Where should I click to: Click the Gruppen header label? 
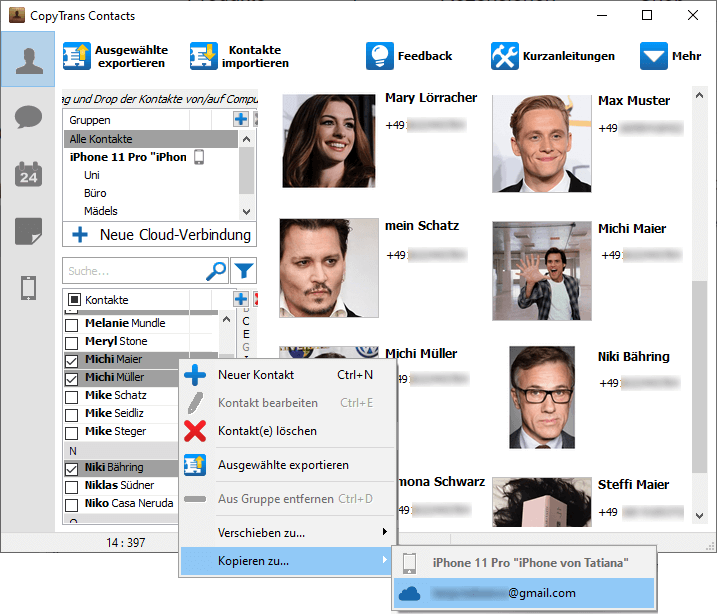(x=90, y=120)
